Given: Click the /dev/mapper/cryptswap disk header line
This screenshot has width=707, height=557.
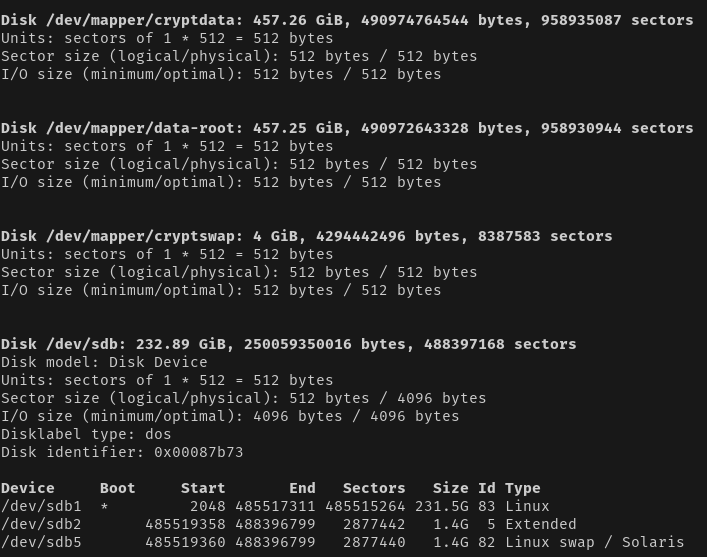Looking at the screenshot, I should point(307,236).
